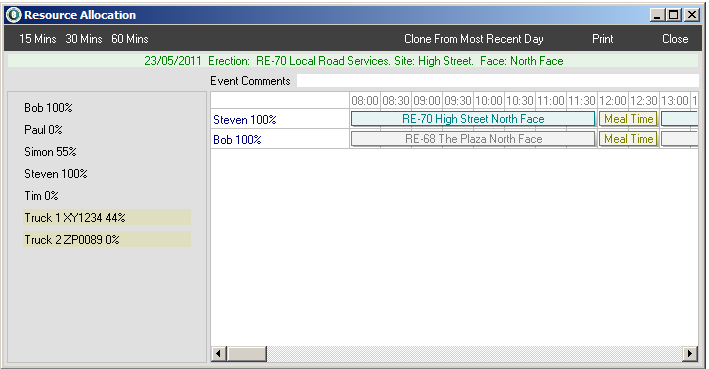Click the 08:30 time column header
The width and height of the screenshot is (709, 369).
(396, 100)
